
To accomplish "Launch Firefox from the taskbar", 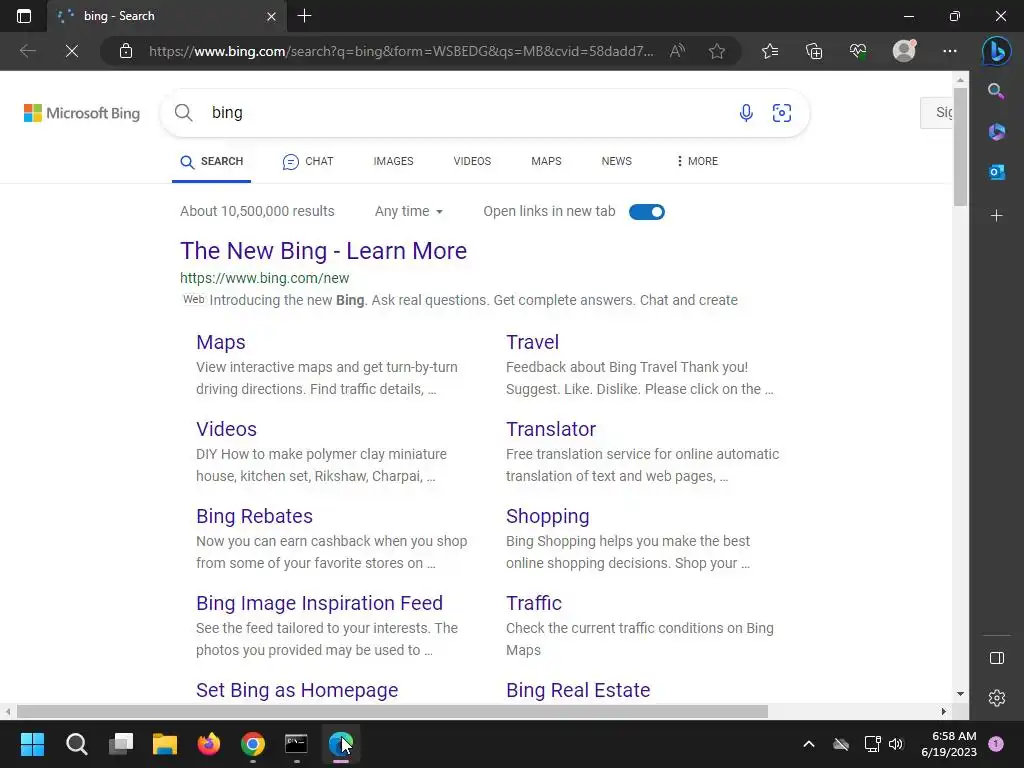I will 209,744.
